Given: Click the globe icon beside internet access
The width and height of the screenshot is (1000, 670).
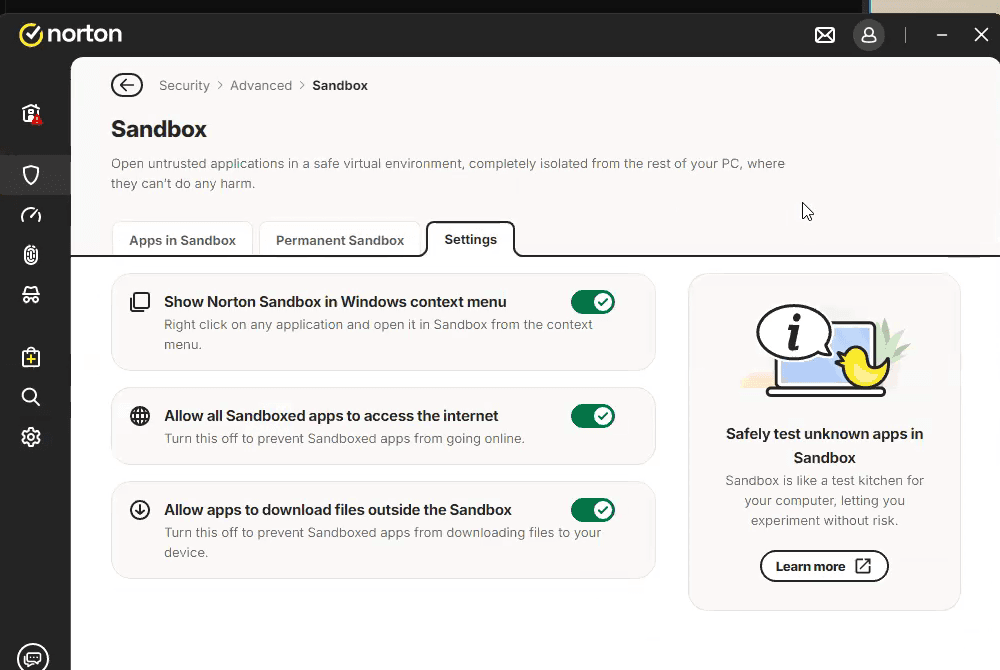Looking at the screenshot, I should point(140,416).
